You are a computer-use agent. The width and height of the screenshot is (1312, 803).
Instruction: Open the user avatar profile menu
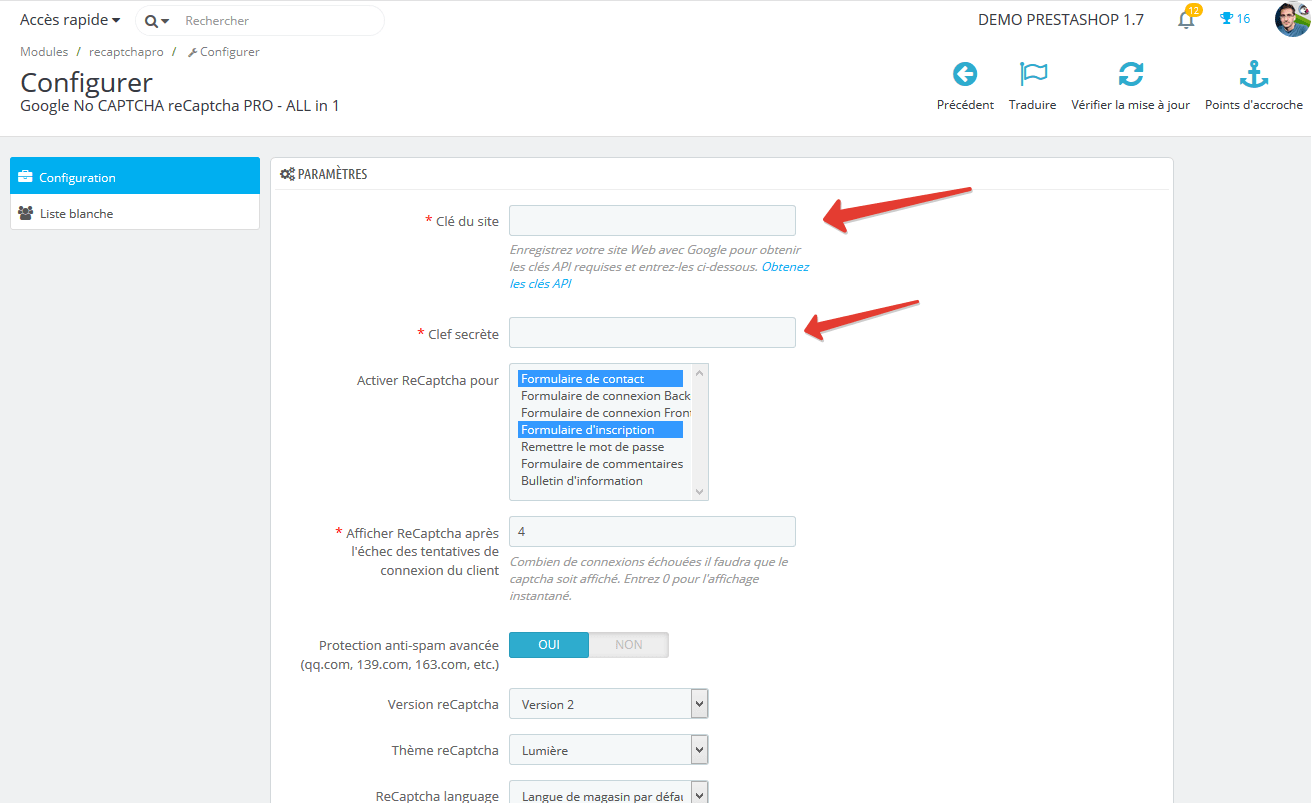point(1292,19)
